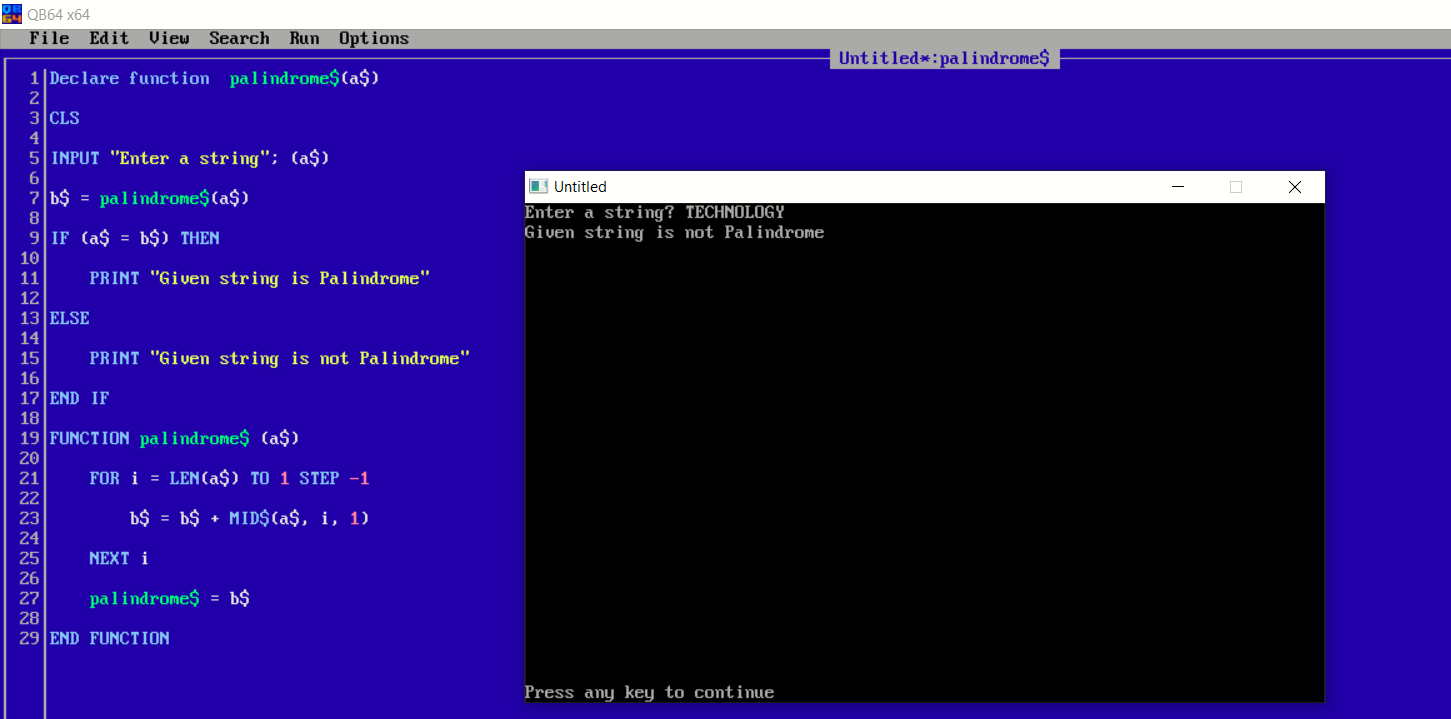Click line number 15 in the gutter
Screen dimensions: 1451x719
pyautogui.click(x=28, y=358)
